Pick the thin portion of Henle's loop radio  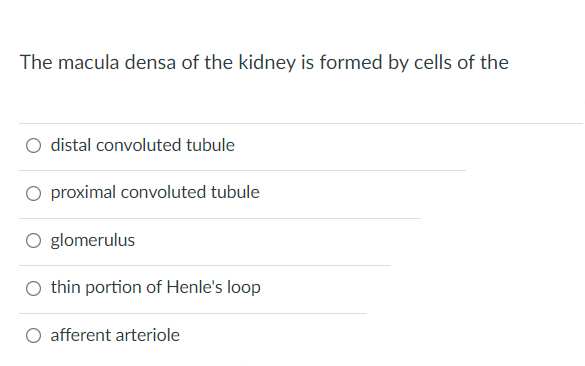pos(33,288)
